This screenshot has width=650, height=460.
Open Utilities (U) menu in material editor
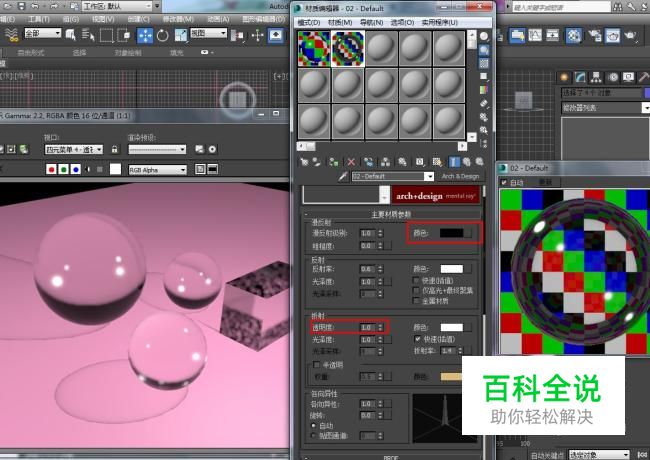[x=440, y=22]
